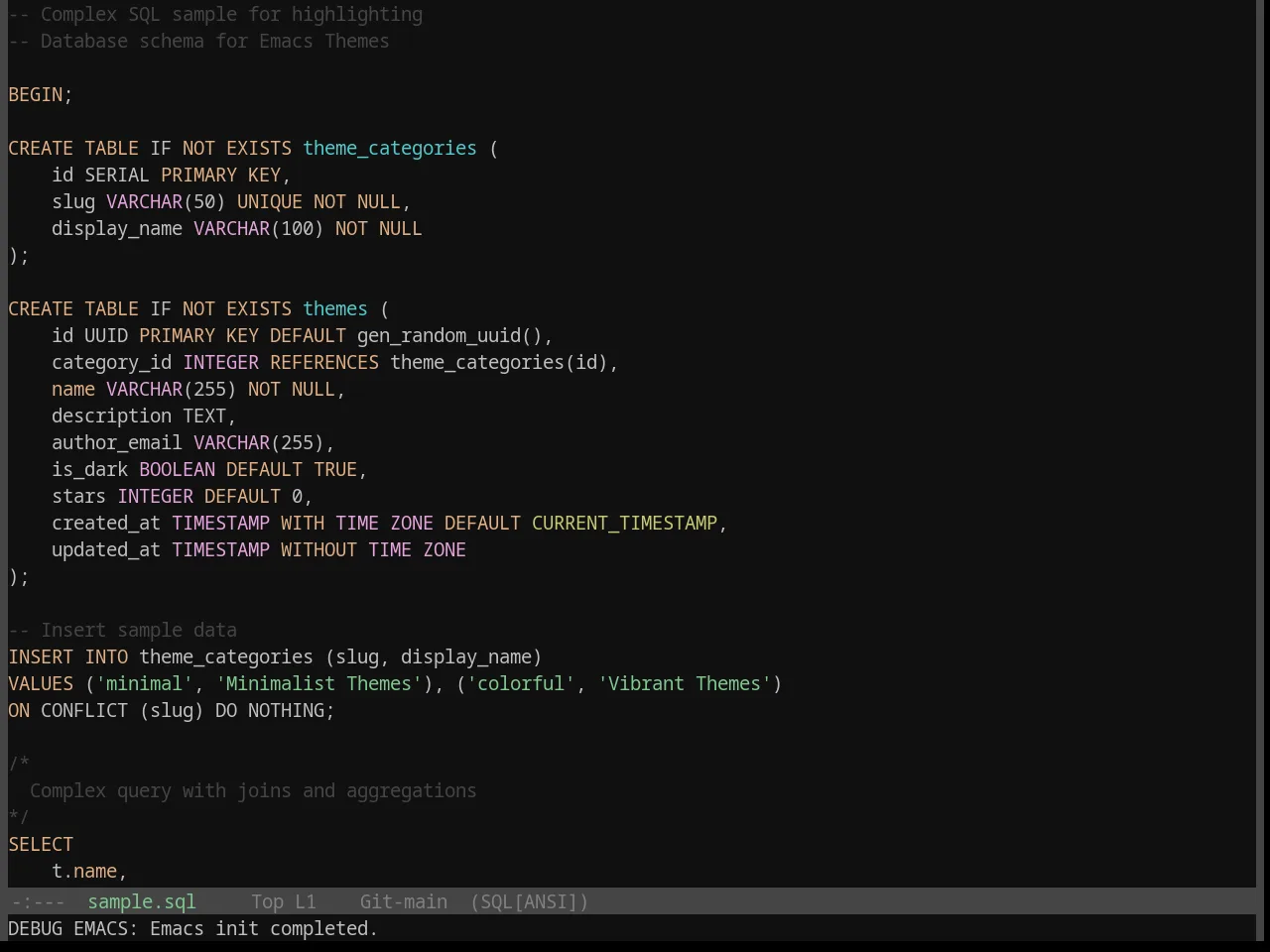The height and width of the screenshot is (952, 1270).
Task: Click the '-- Insert sample data' comment
Action: coord(123,630)
